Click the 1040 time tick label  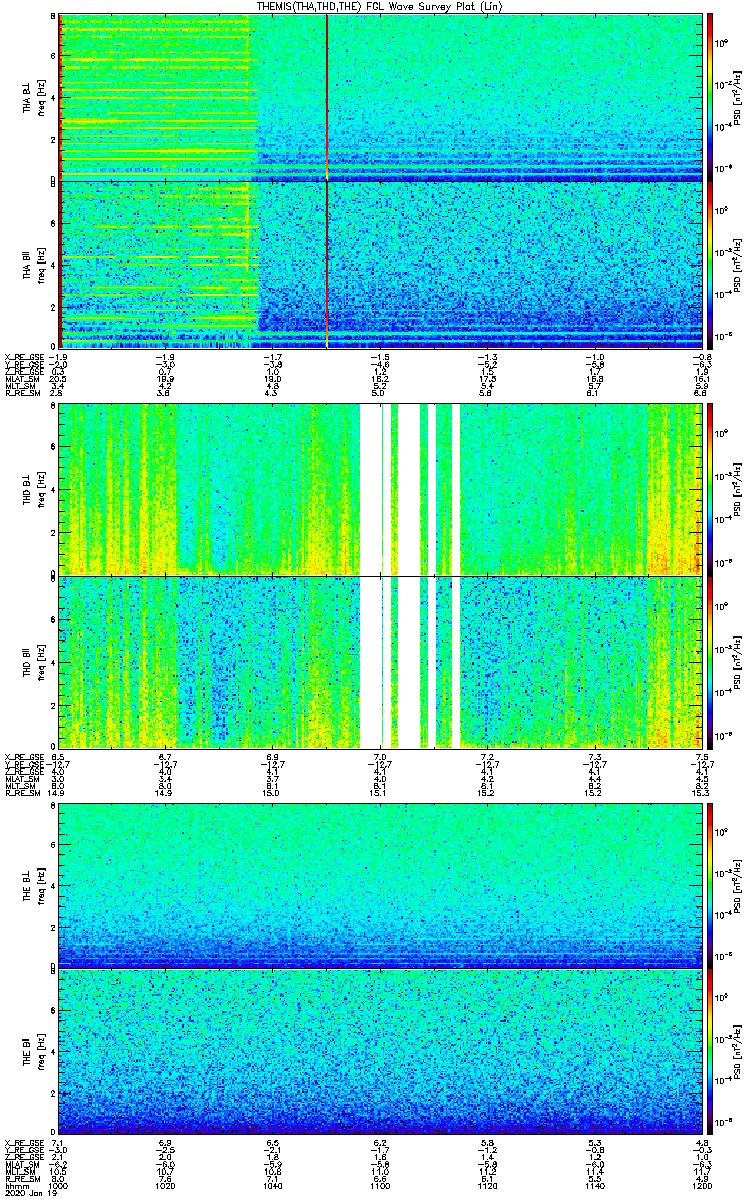tap(273, 1185)
